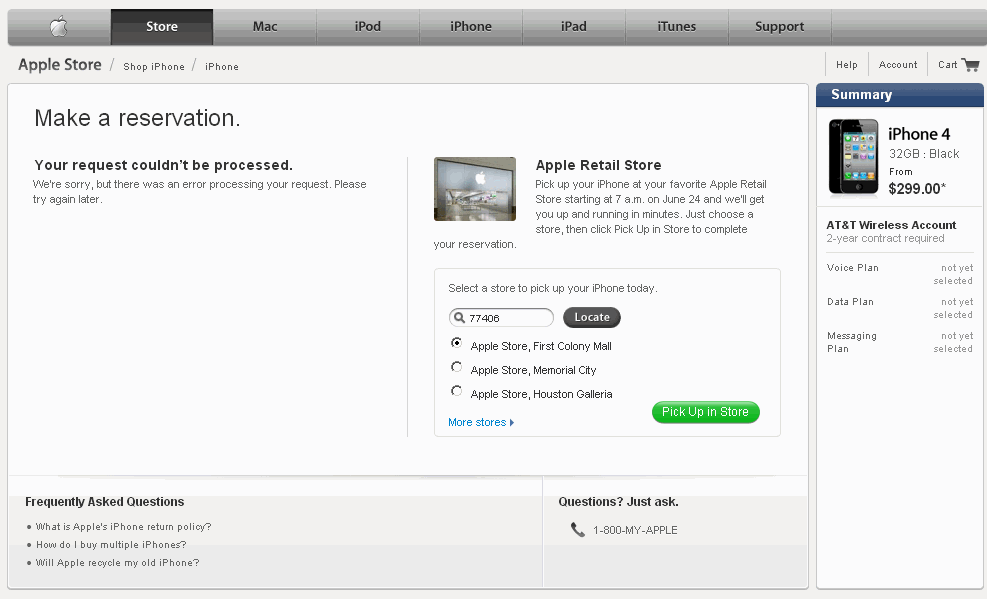This screenshot has height=599, width=987.
Task: Select Apple Store, Memorial City radio
Action: pos(456,367)
